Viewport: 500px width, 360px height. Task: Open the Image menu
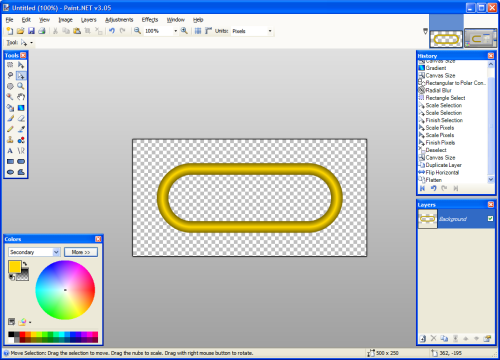pyautogui.click(x=65, y=20)
